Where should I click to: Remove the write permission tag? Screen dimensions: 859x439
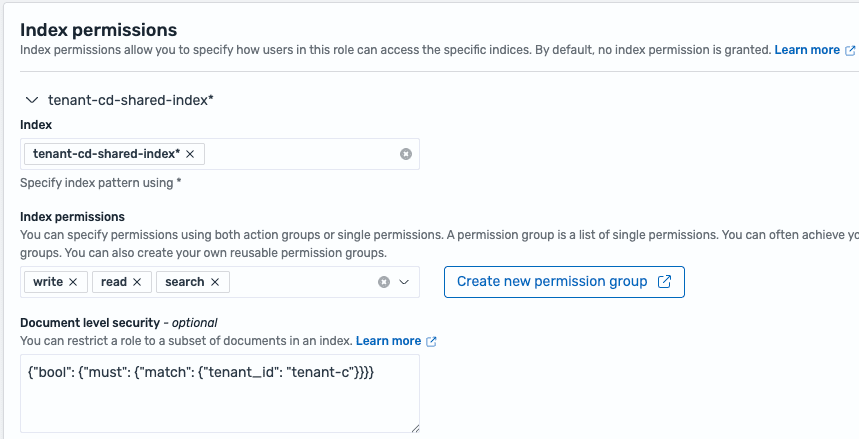73,282
